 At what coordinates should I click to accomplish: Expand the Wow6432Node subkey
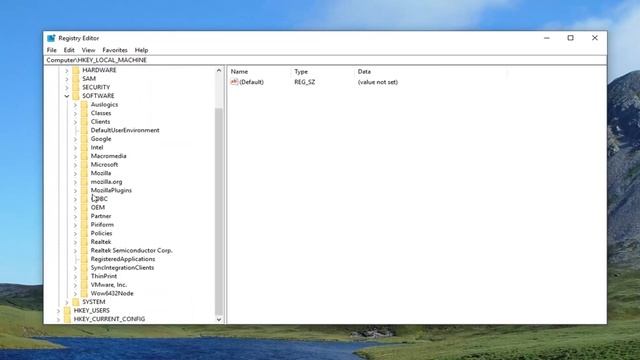point(76,293)
